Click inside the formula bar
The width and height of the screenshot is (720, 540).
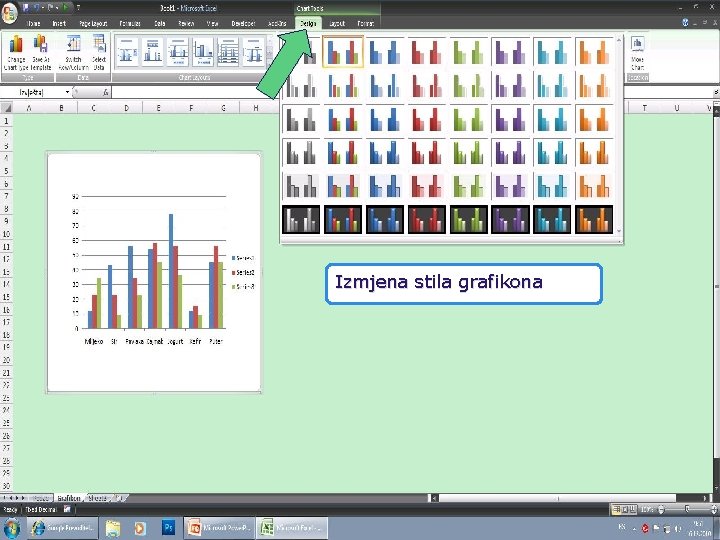[x=411, y=92]
